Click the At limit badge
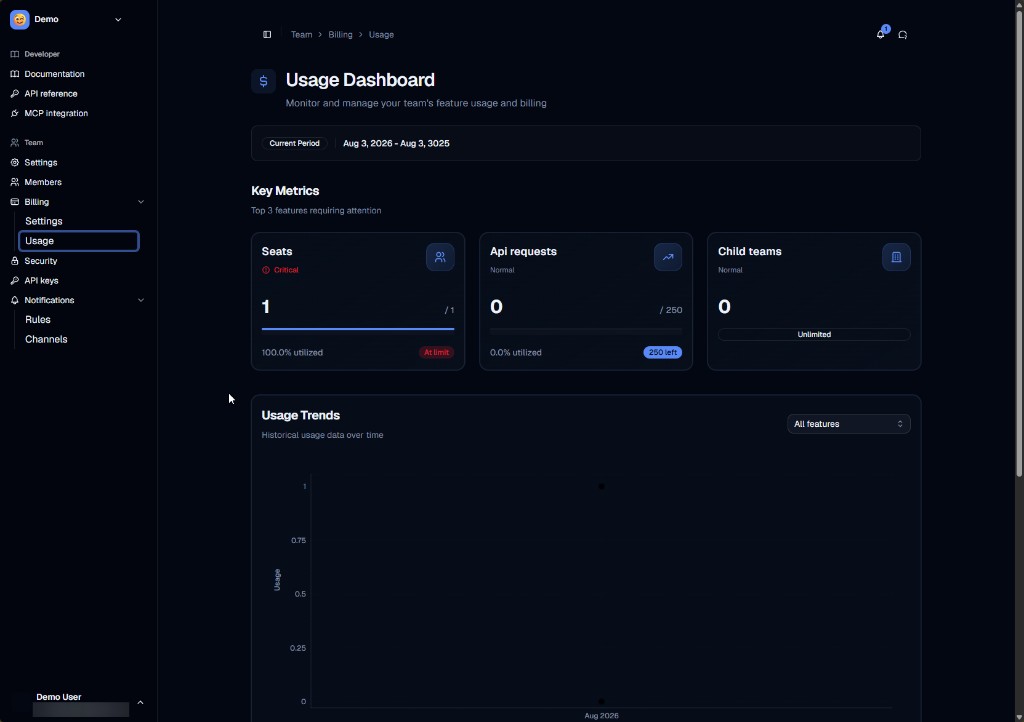 [436, 353]
